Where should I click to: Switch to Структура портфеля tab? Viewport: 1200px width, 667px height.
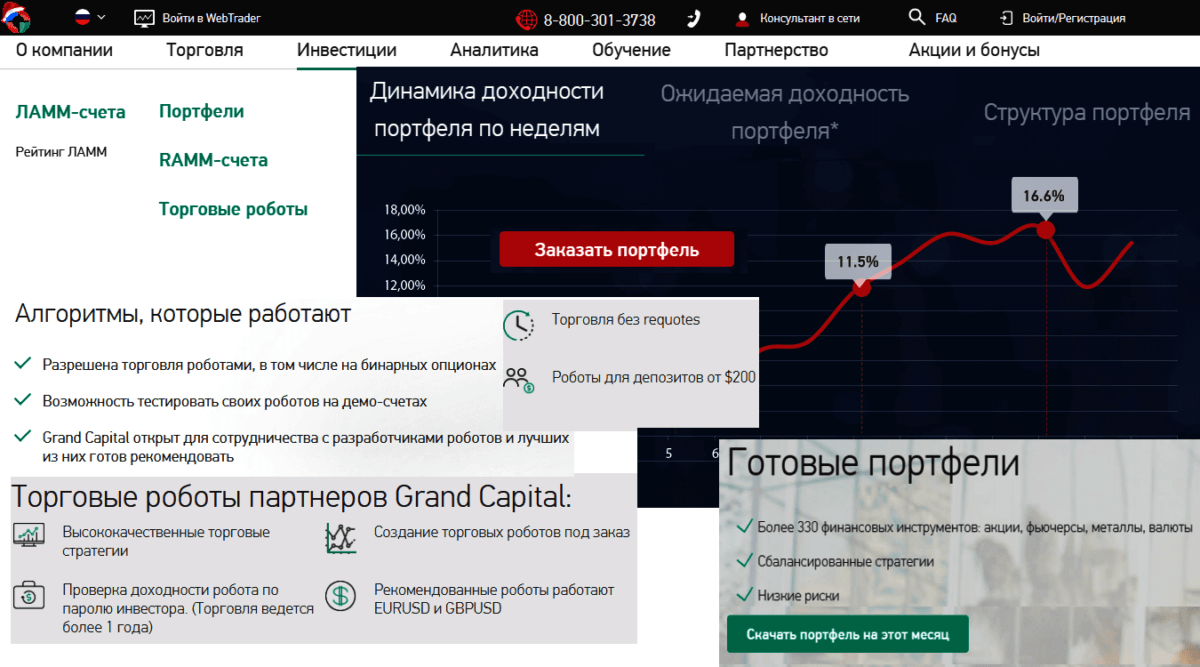click(1086, 112)
